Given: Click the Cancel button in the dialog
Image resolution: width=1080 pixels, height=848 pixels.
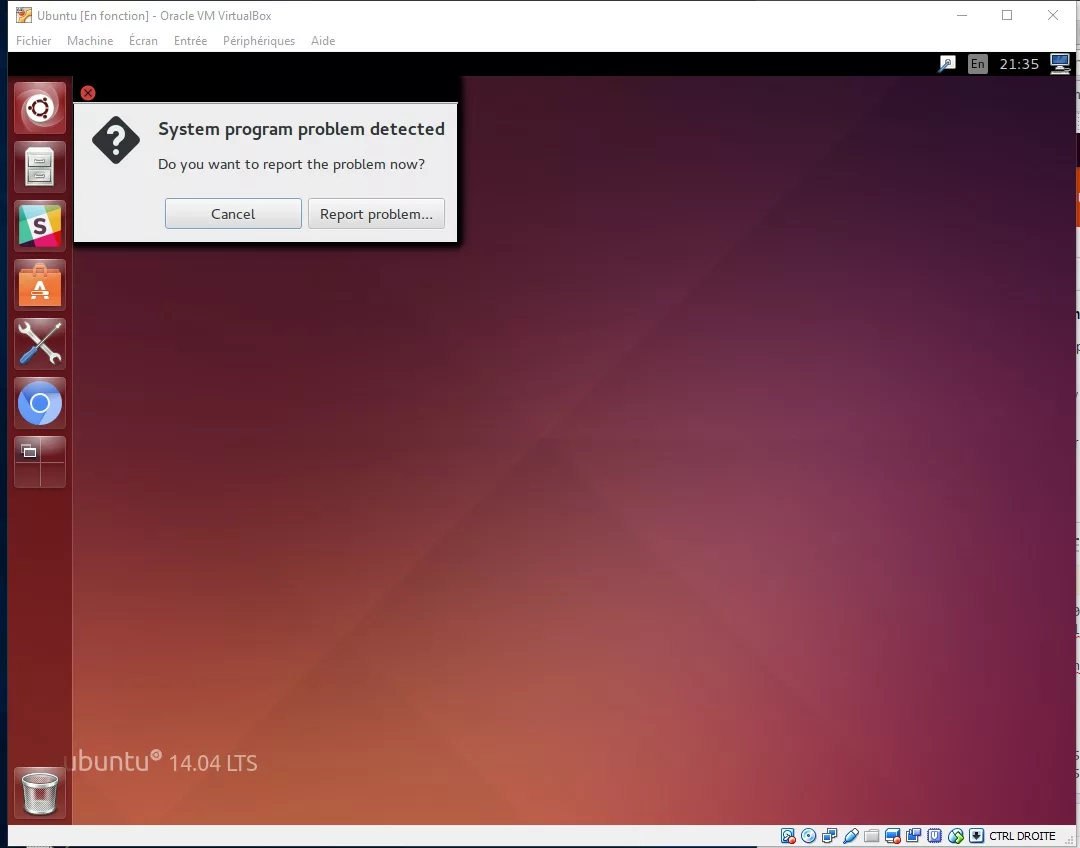Looking at the screenshot, I should click(233, 214).
